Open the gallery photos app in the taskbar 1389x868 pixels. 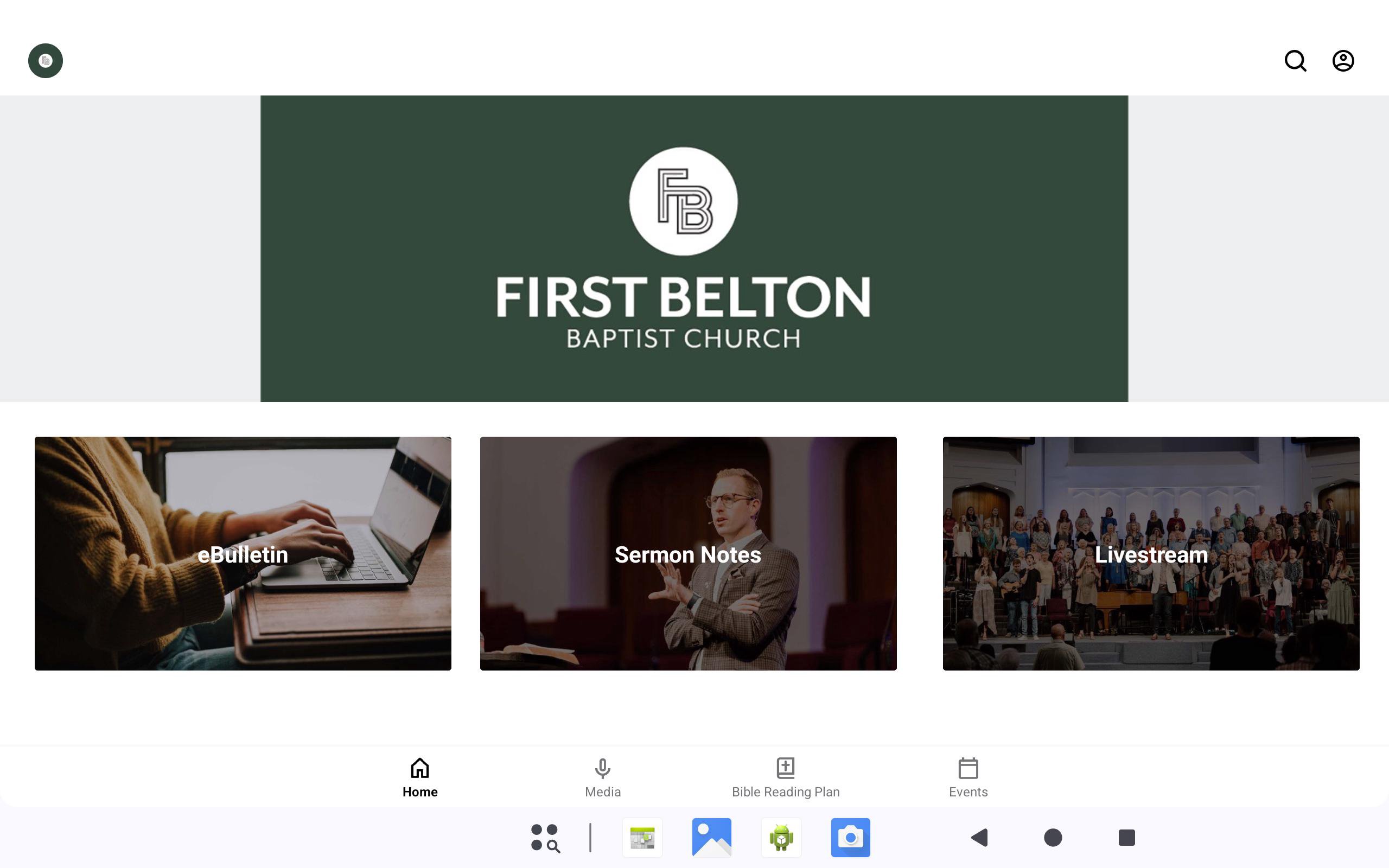(x=712, y=838)
